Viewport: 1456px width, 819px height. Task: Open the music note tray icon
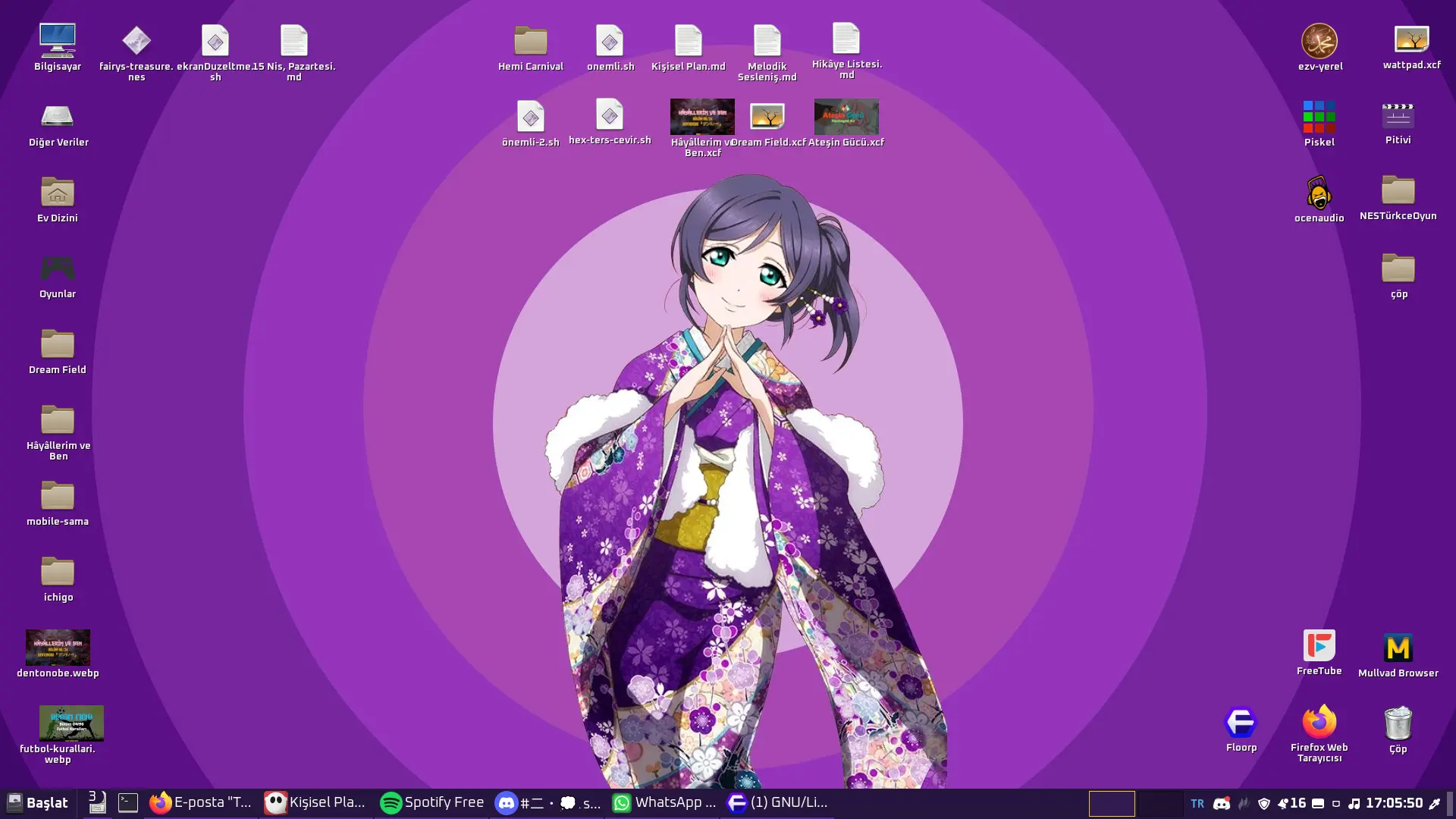click(1354, 804)
